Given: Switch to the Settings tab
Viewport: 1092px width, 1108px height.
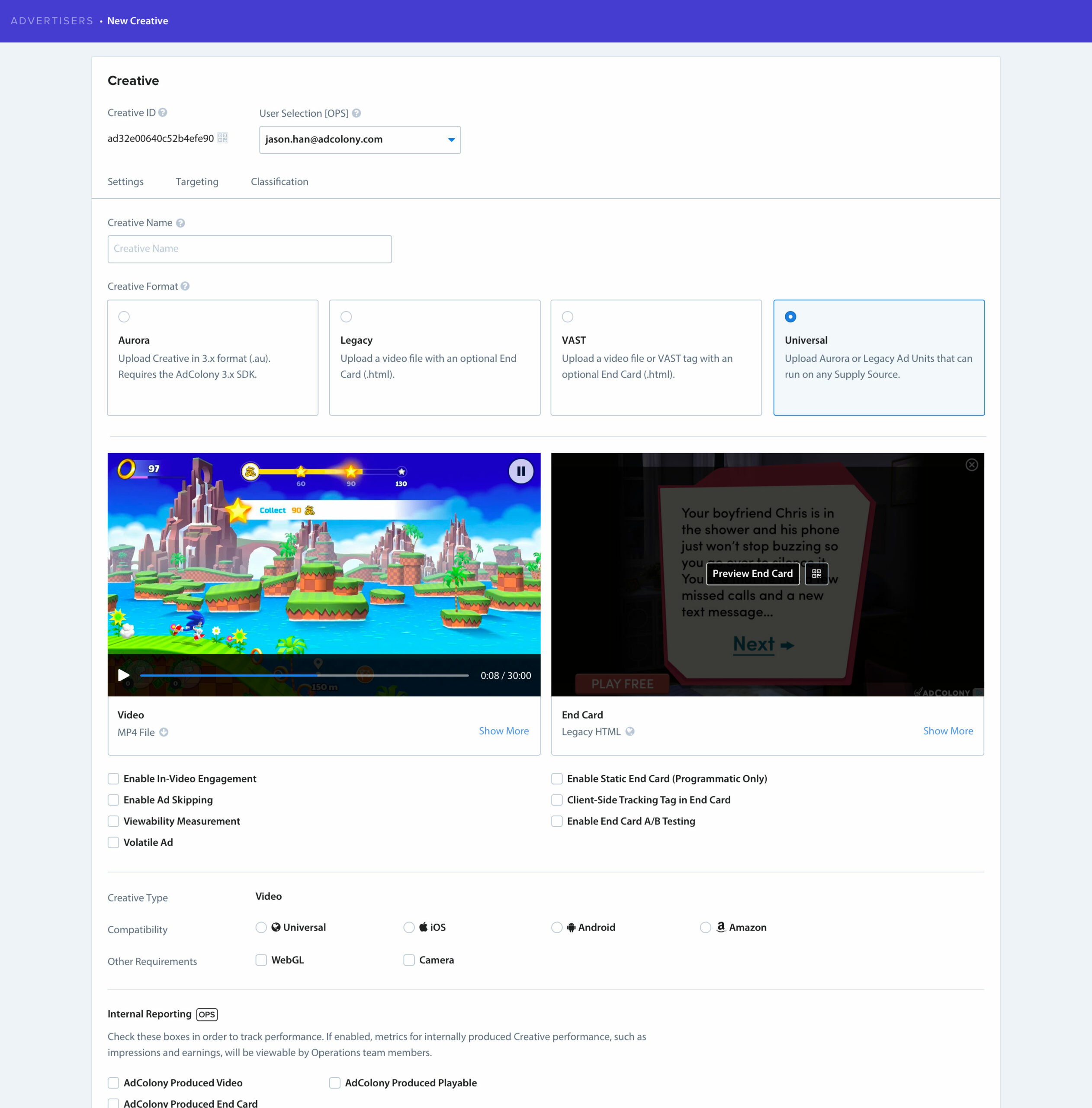Looking at the screenshot, I should coord(125,182).
